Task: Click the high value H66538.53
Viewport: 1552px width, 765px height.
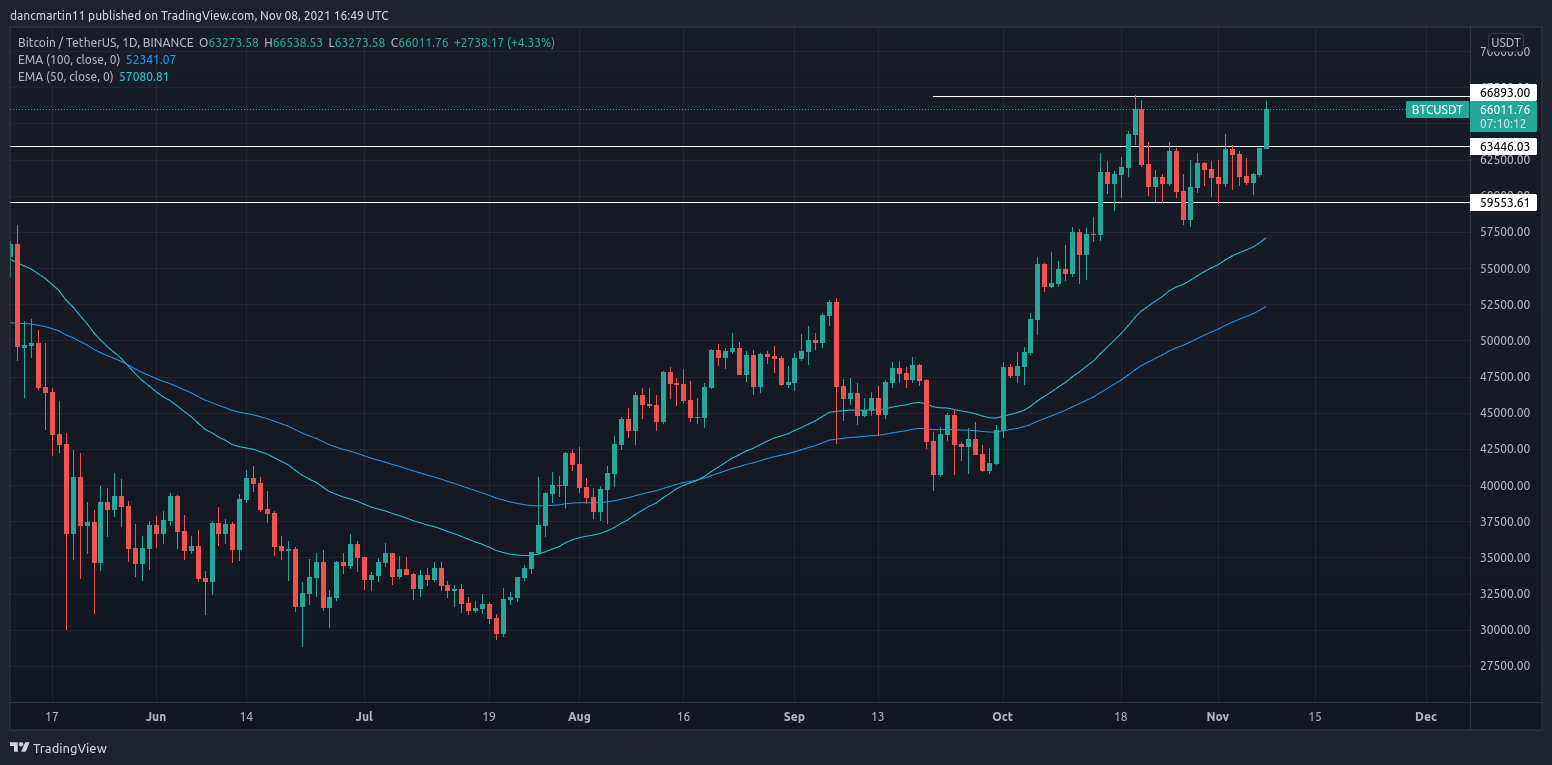Action: tap(294, 43)
